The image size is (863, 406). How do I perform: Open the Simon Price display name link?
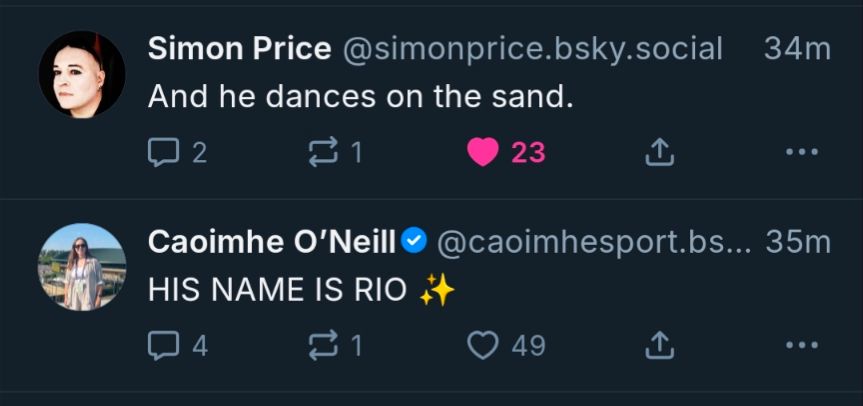pyautogui.click(x=239, y=48)
